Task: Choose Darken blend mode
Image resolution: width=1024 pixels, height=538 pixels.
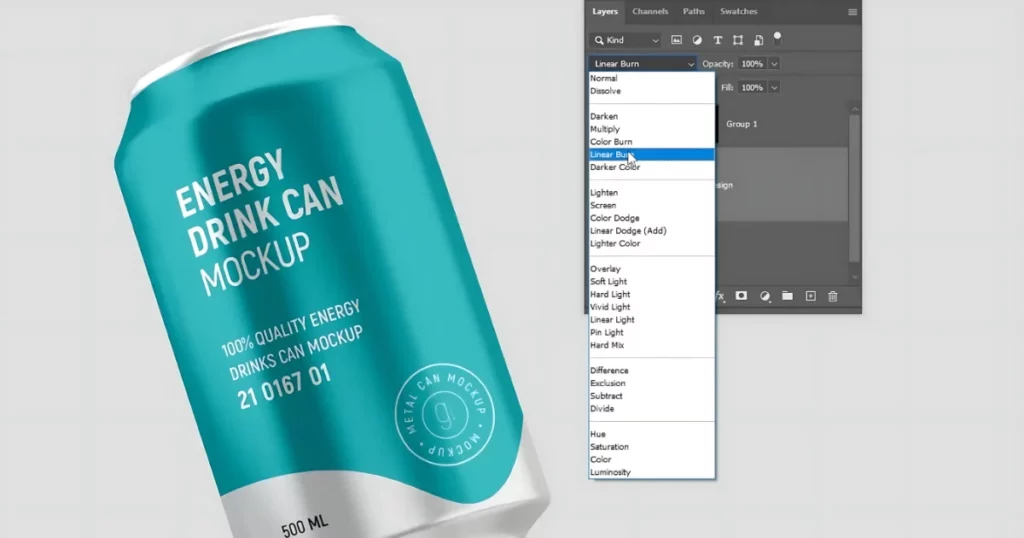Action: point(652,116)
